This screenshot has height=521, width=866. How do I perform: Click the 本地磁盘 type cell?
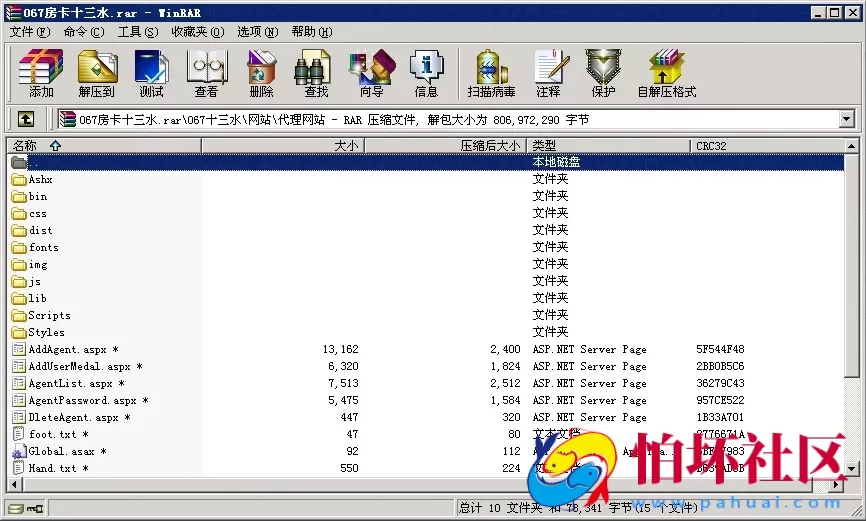(x=556, y=162)
